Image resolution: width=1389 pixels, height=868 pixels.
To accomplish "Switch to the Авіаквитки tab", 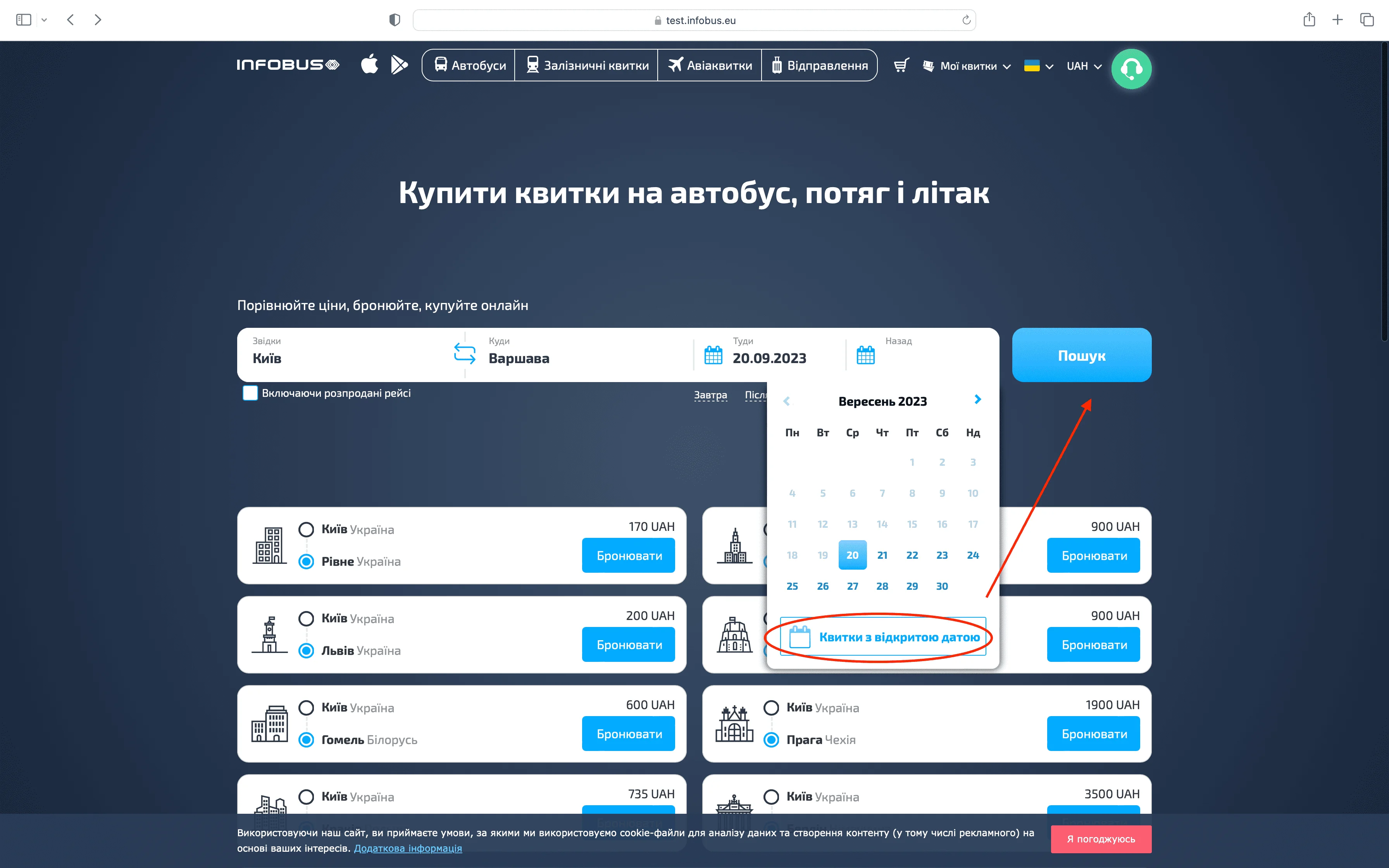I will pos(710,66).
